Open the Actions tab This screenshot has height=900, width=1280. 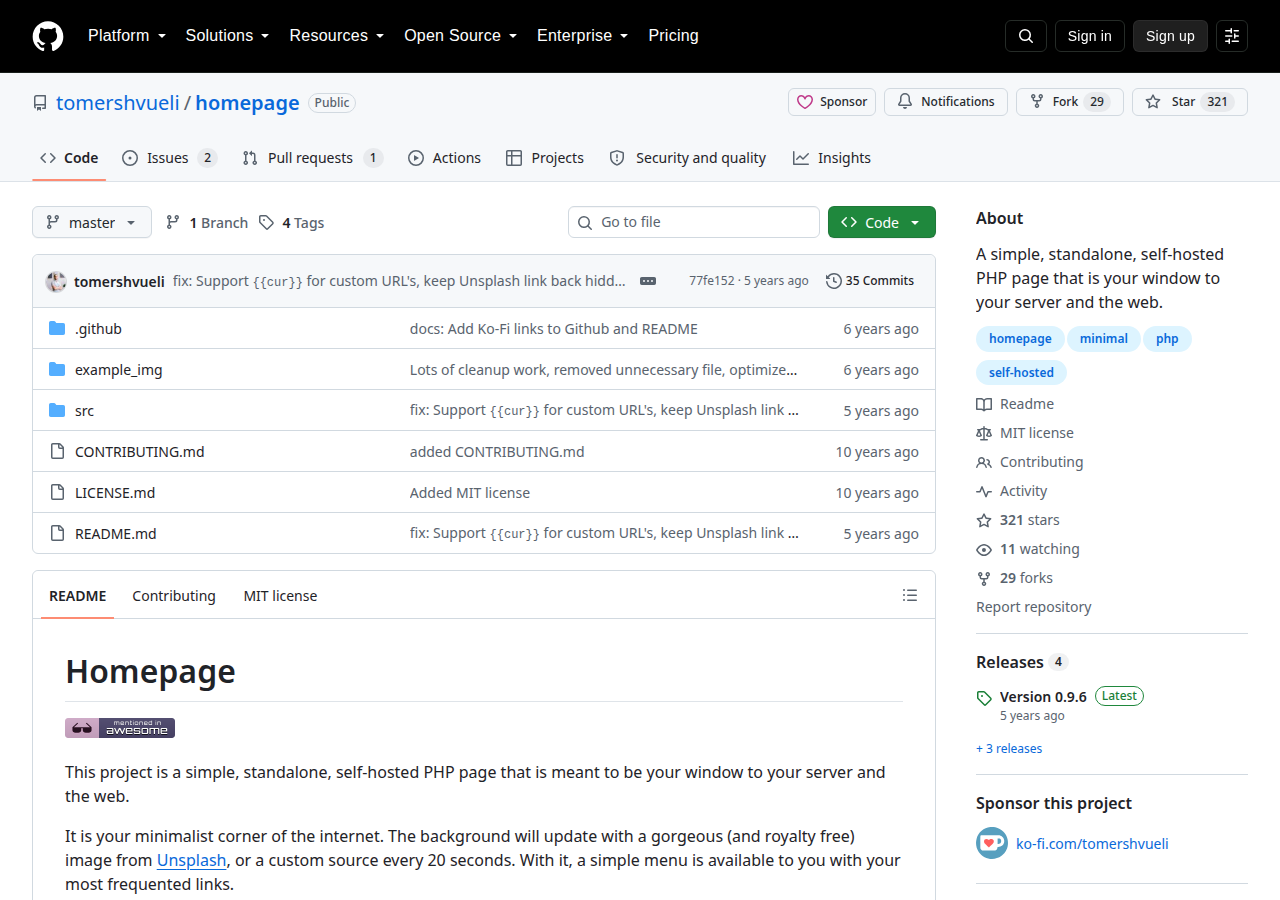[x=444, y=158]
